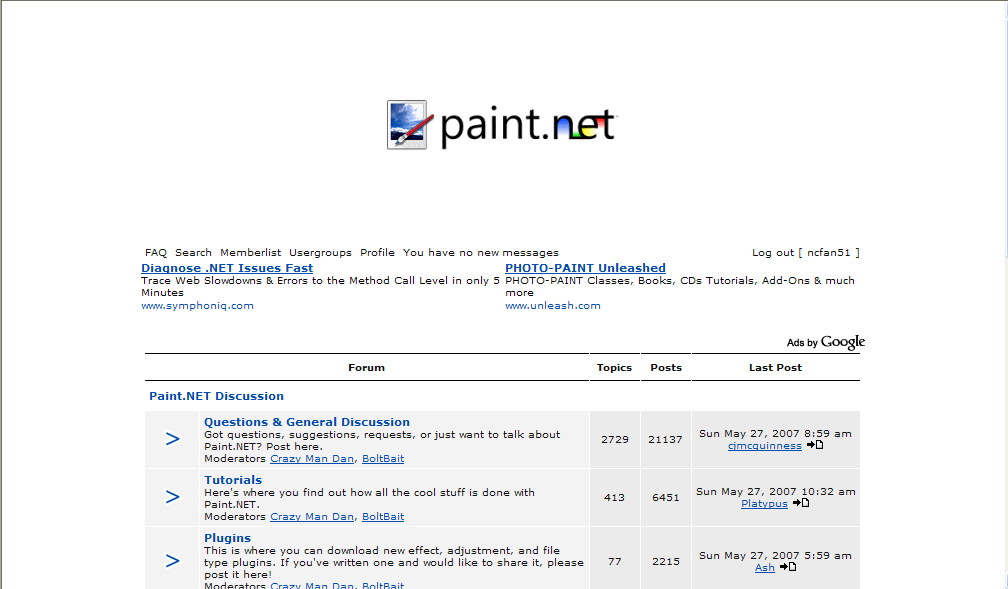
Task: Log out of ncfan51 account
Action: click(x=806, y=253)
